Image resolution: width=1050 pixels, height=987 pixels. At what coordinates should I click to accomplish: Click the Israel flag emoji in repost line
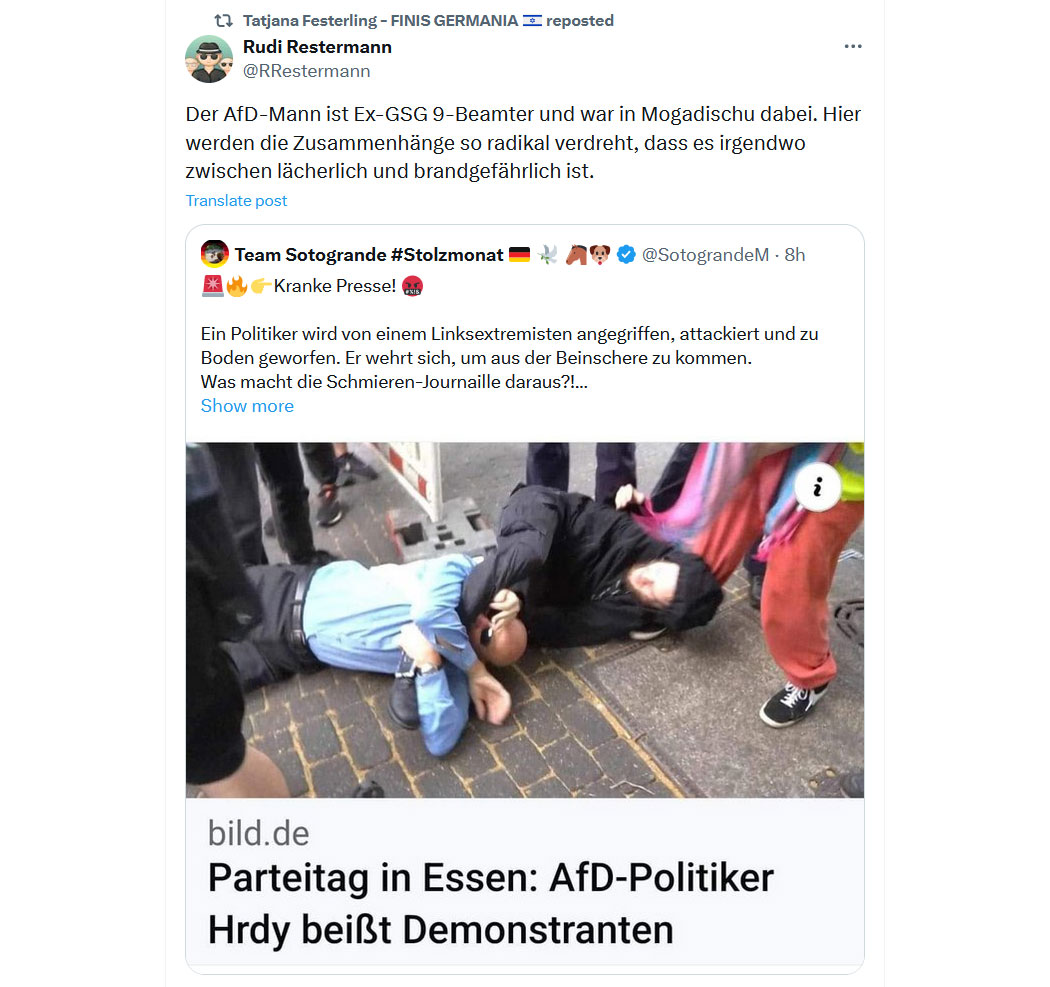coord(532,21)
